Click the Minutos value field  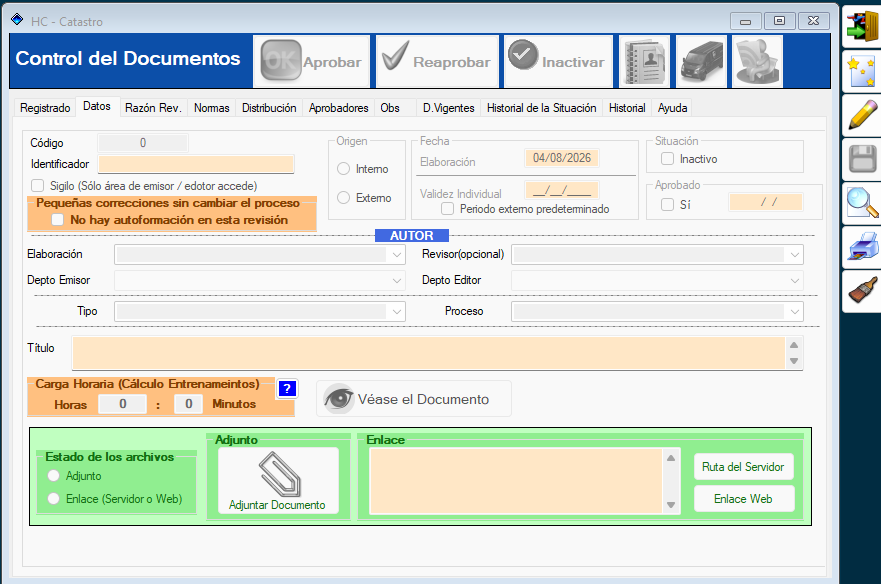point(188,404)
